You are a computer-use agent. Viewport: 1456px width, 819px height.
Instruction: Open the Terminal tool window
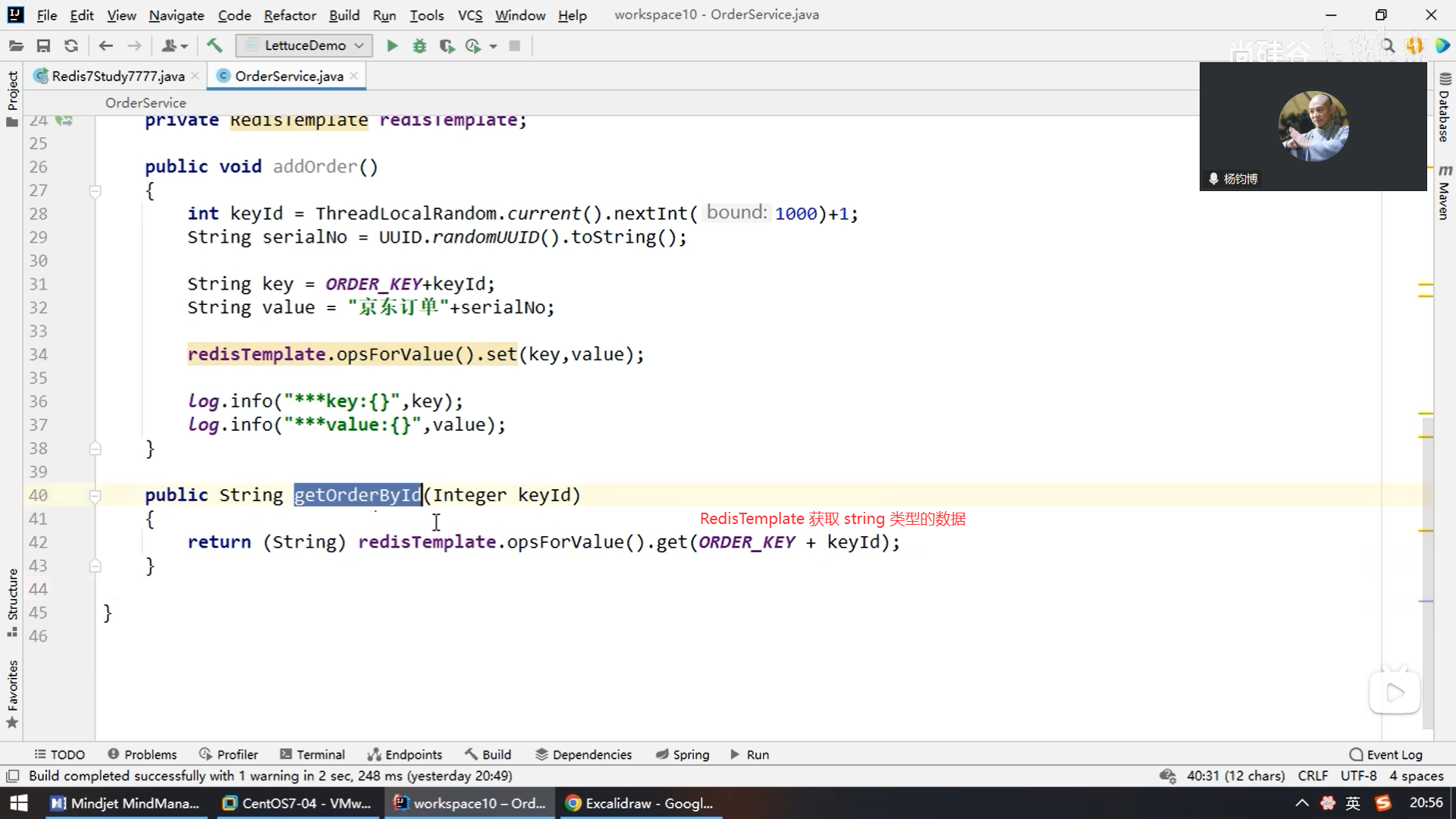pos(312,755)
